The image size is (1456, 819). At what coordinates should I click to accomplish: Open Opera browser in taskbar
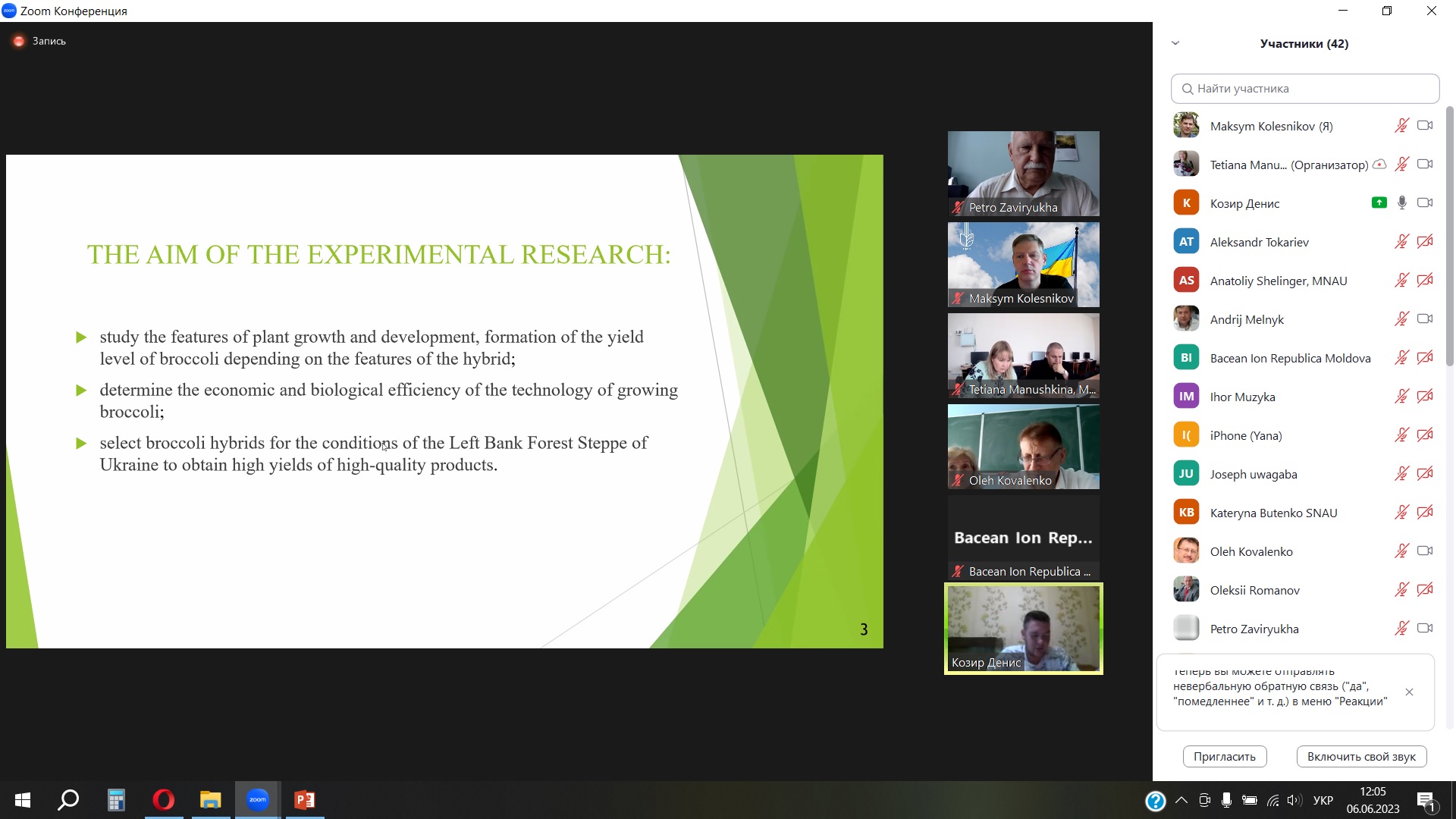[x=163, y=799]
